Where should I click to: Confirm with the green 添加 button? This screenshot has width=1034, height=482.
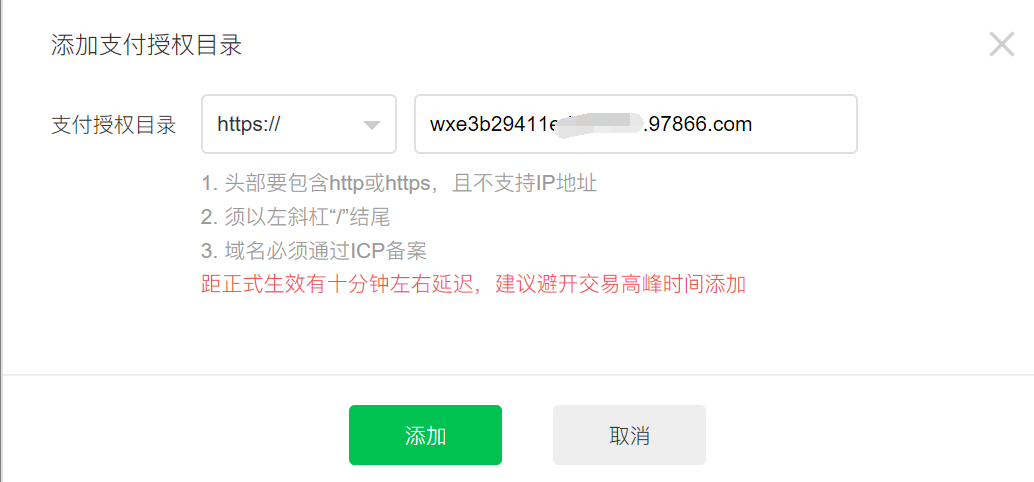click(x=425, y=435)
